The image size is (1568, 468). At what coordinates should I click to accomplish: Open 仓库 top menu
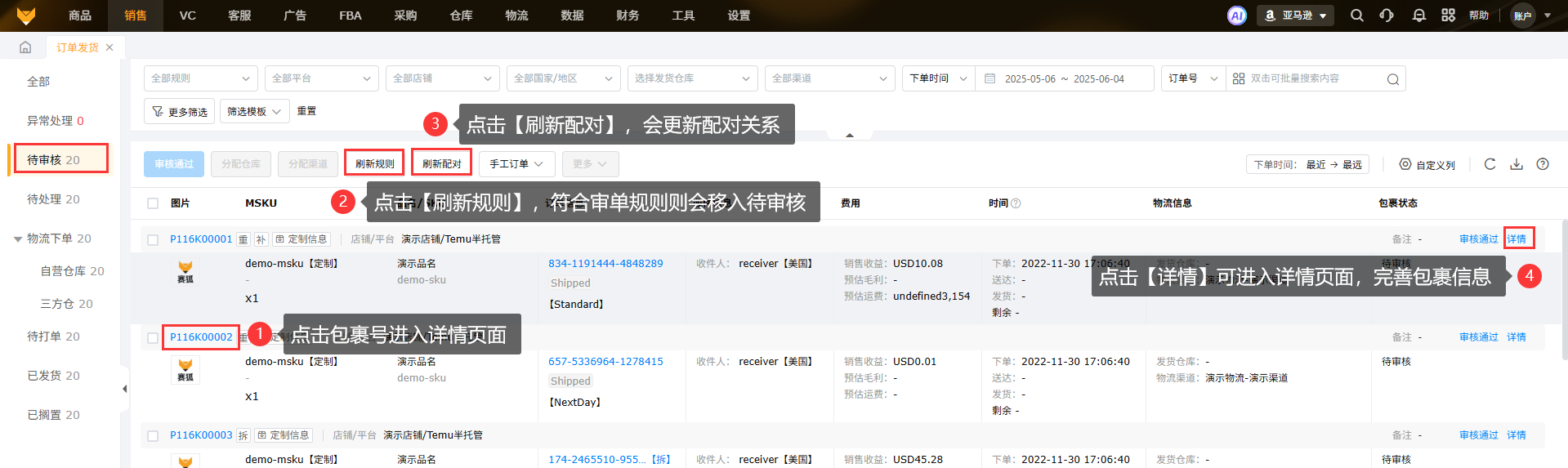461,16
